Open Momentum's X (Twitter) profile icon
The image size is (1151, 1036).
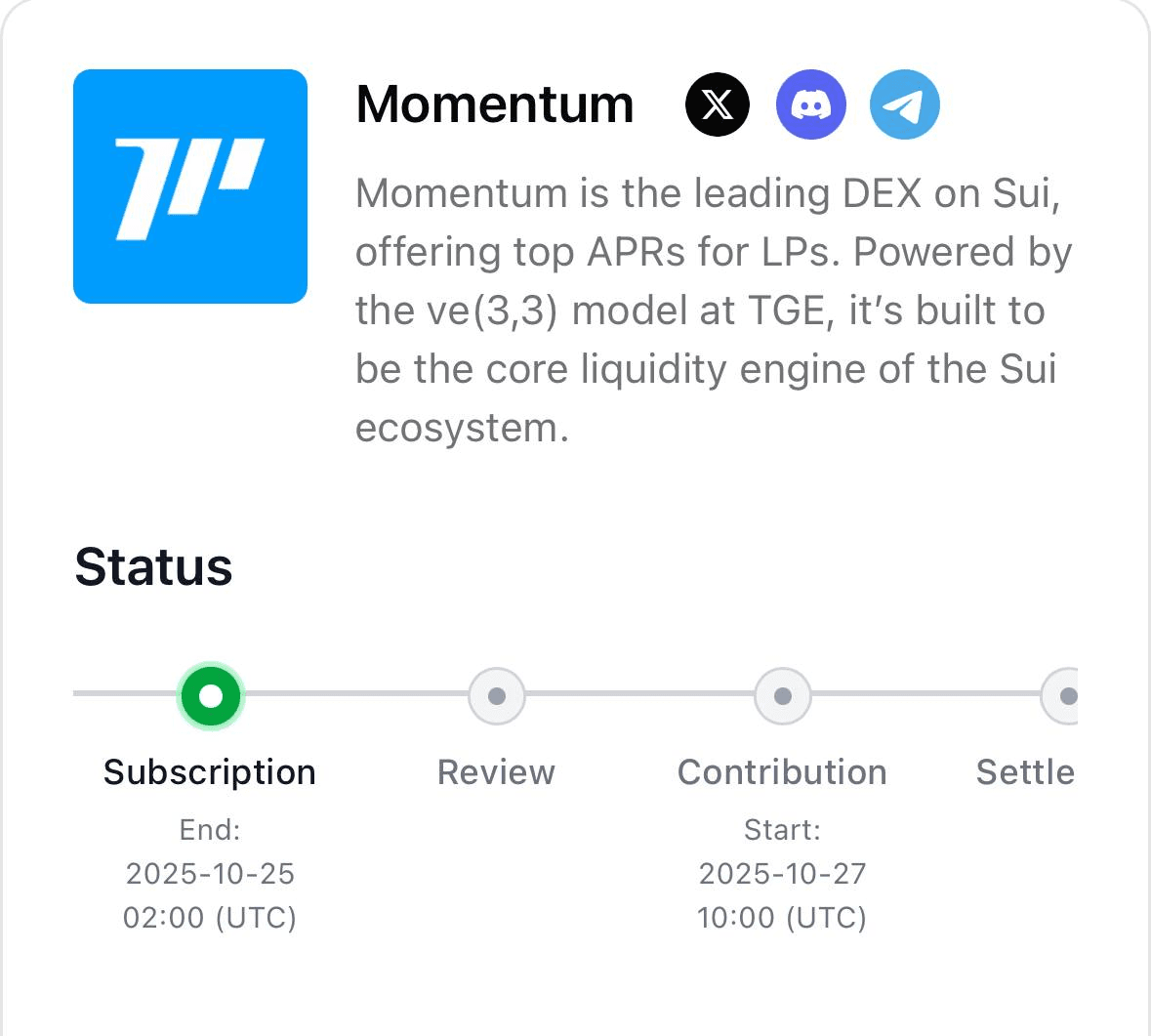point(718,104)
